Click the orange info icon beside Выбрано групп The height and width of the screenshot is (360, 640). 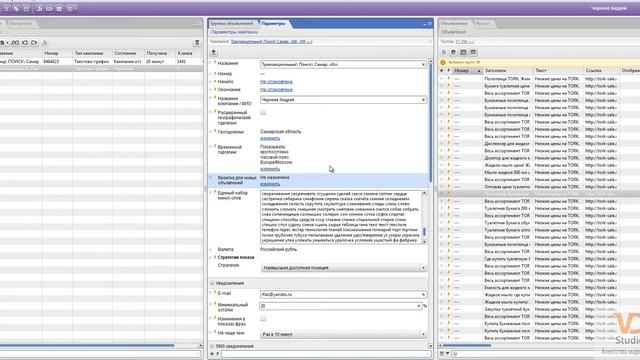click(443, 62)
